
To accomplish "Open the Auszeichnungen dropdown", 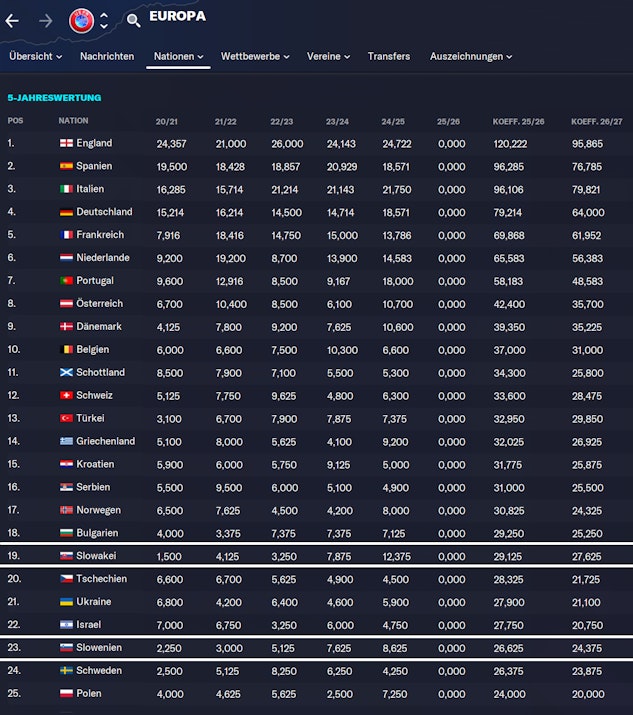I will coord(471,57).
